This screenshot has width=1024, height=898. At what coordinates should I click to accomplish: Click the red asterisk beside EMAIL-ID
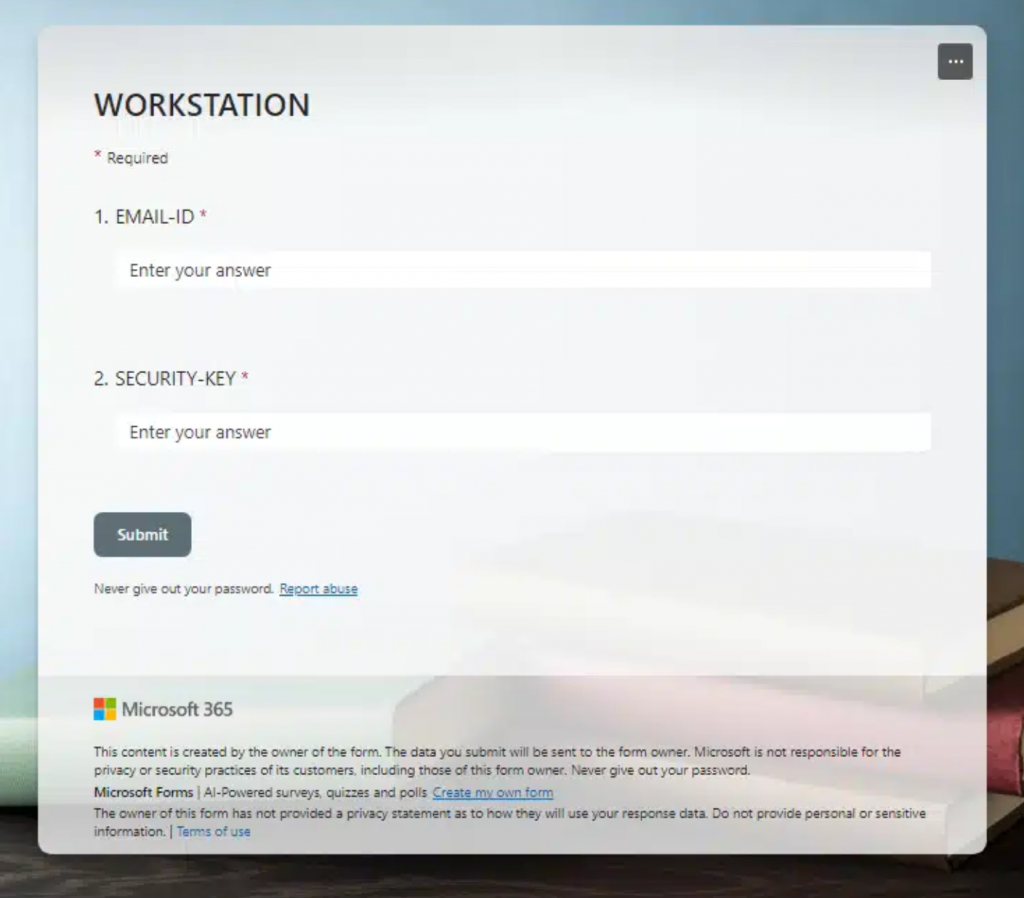tap(203, 215)
